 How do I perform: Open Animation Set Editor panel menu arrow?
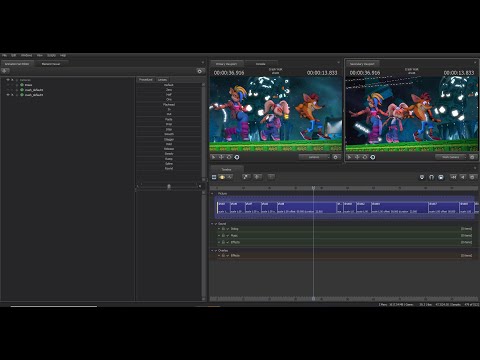point(203,63)
